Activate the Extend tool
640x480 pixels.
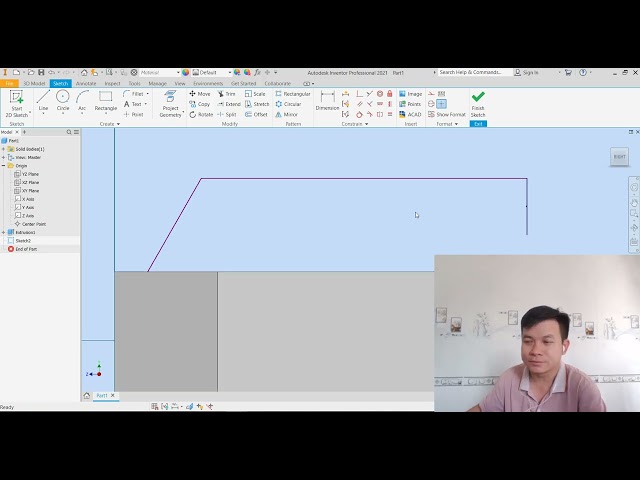229,104
